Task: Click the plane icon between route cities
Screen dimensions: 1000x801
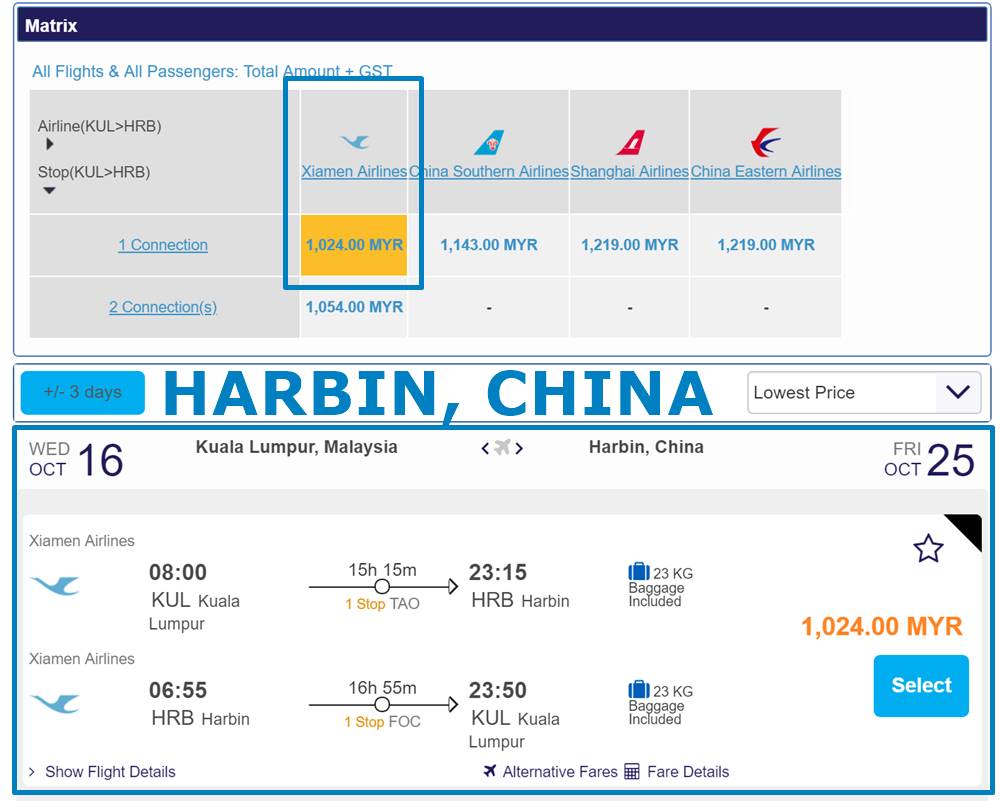Action: click(x=503, y=447)
